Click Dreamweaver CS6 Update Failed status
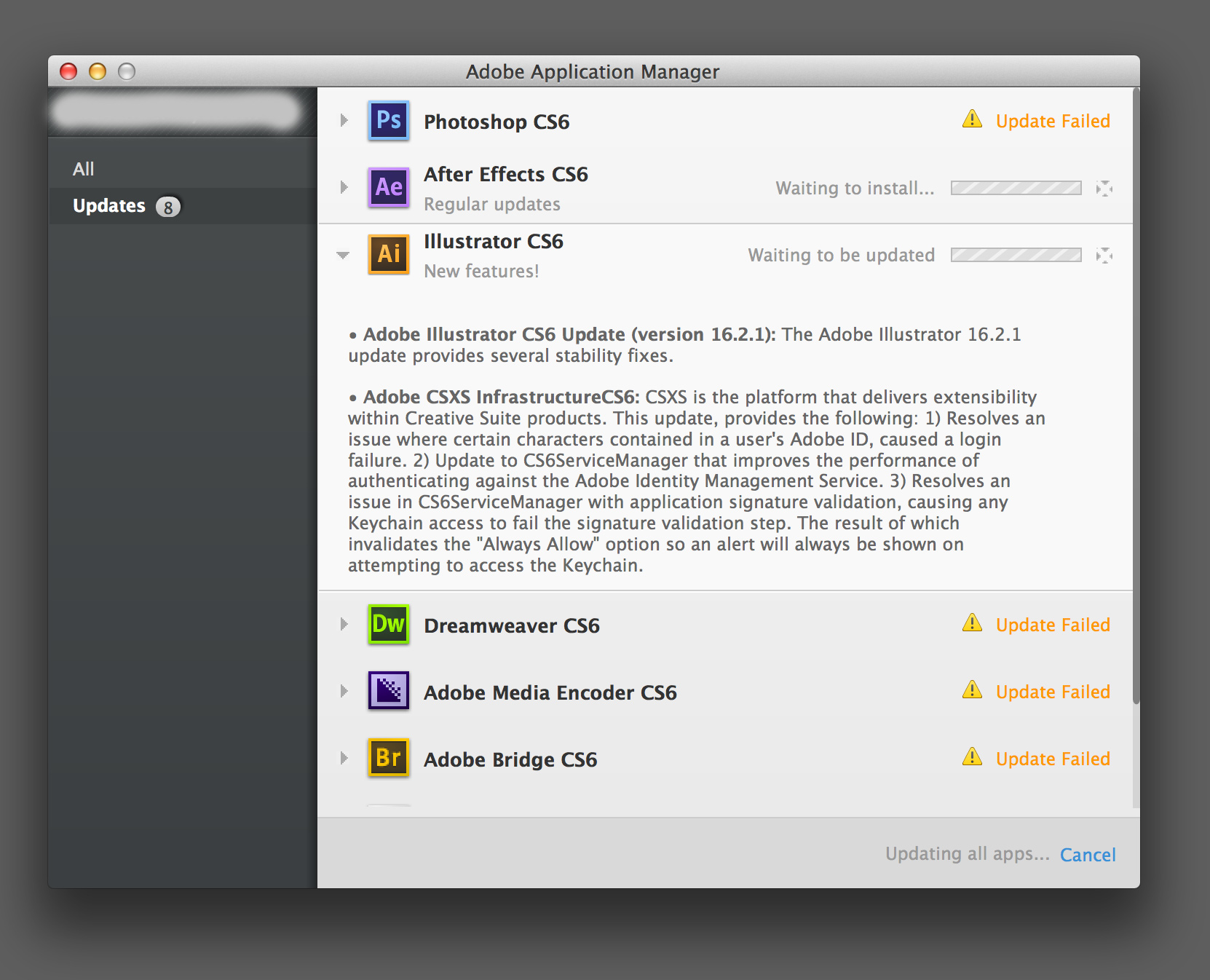 coord(1053,625)
